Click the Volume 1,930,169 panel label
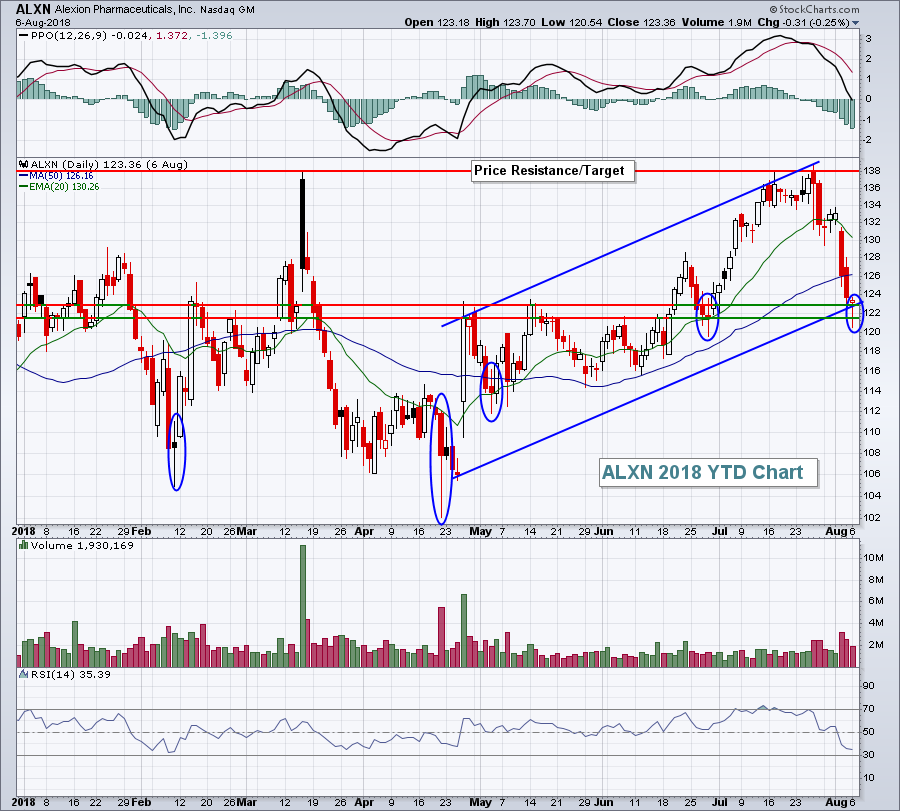Viewport: 900px width, 811px height. (82, 545)
